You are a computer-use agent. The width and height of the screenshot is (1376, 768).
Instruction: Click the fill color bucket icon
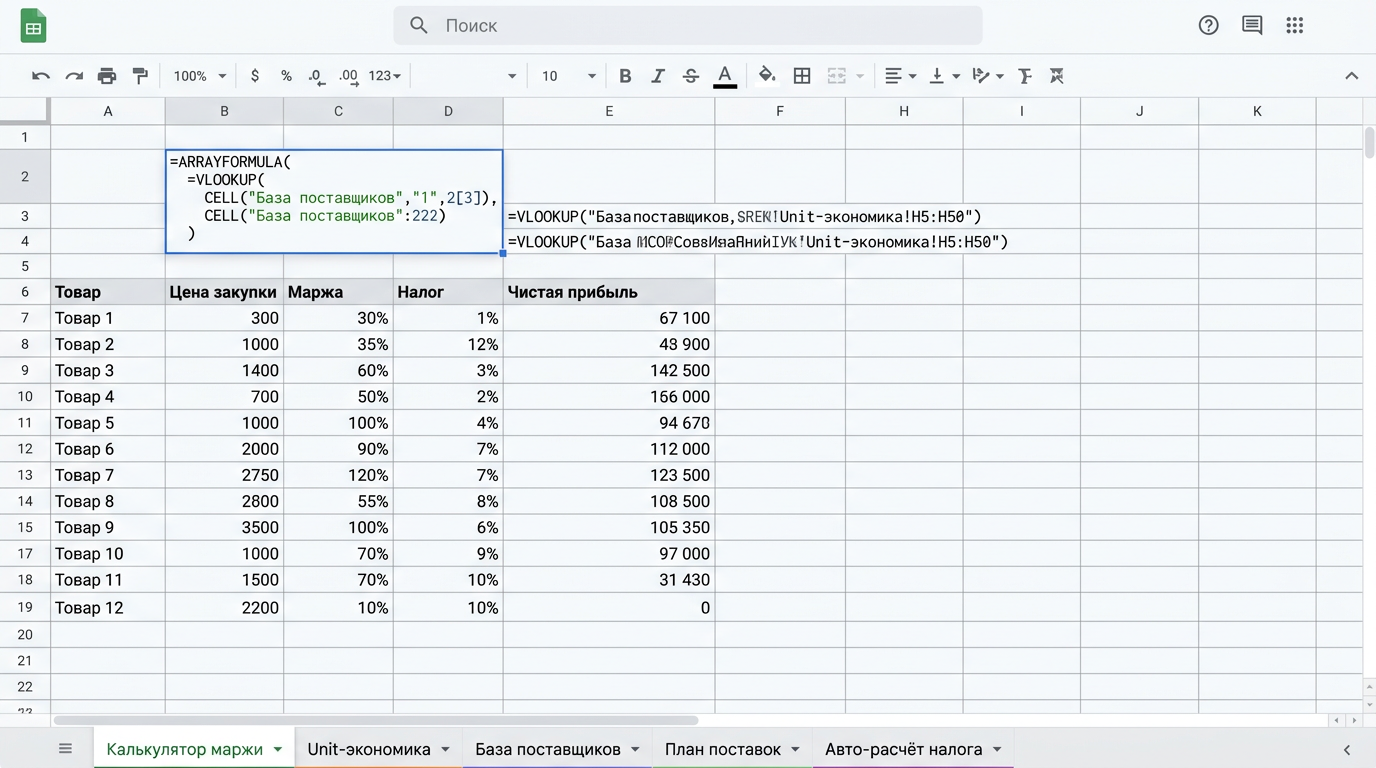point(767,76)
